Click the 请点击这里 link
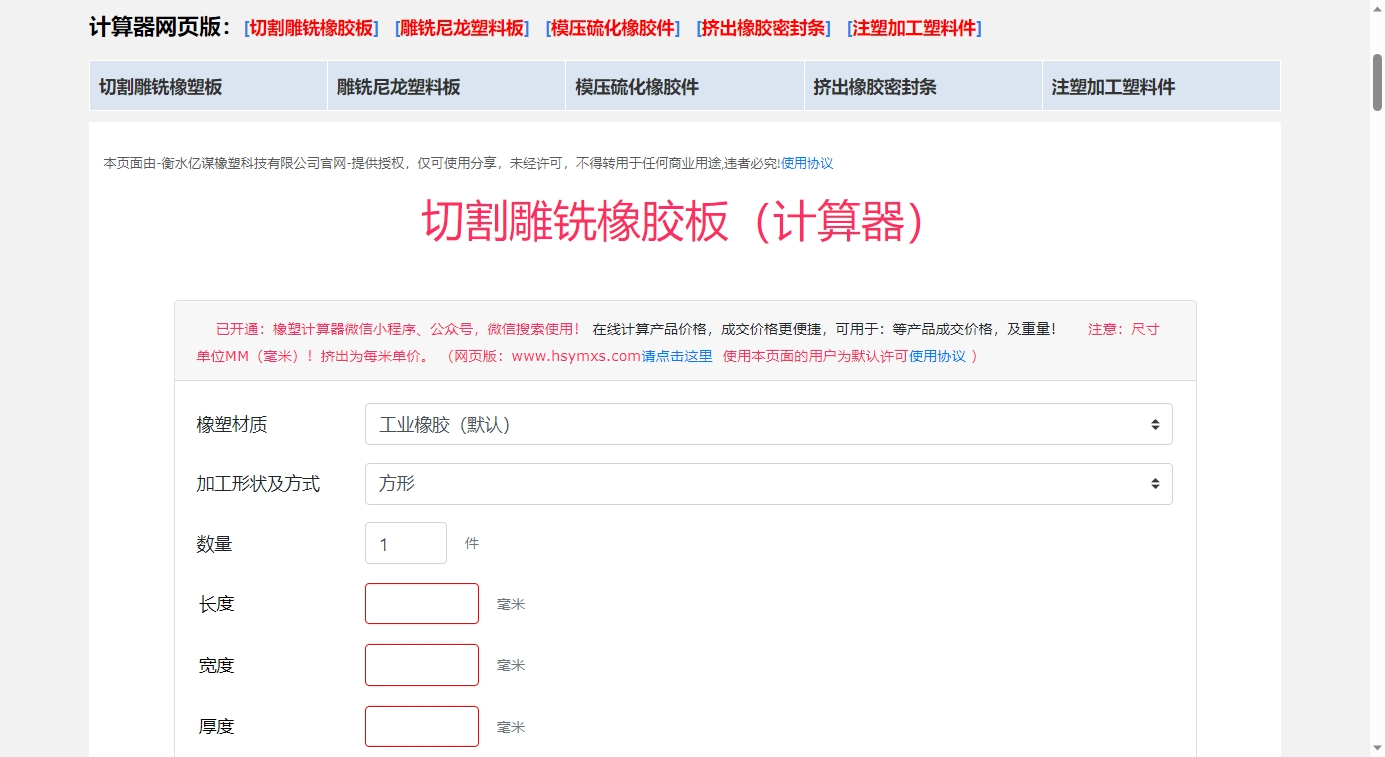The image size is (1385, 757). click(x=677, y=356)
